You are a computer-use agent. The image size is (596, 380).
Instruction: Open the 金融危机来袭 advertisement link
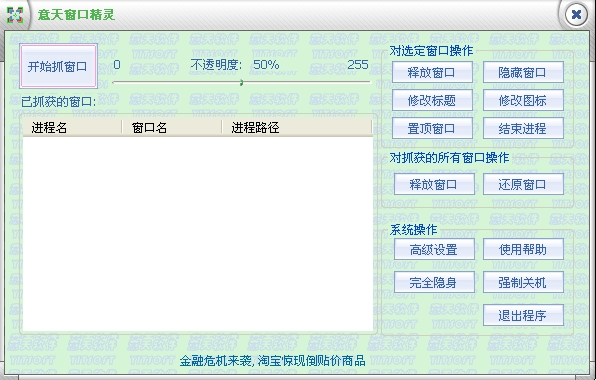coord(272,360)
